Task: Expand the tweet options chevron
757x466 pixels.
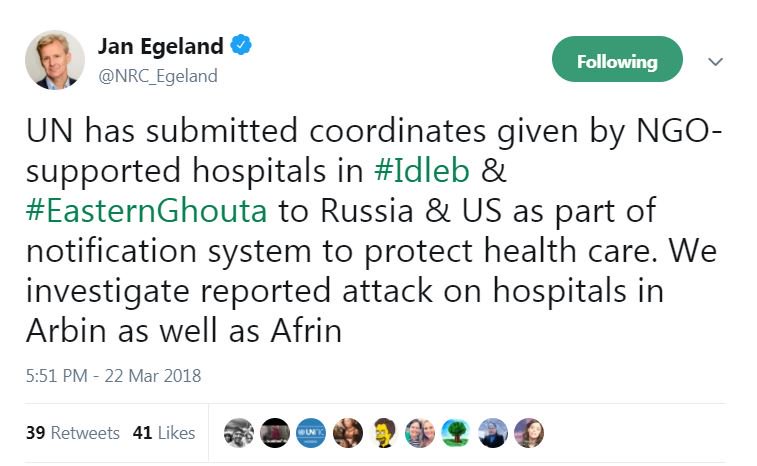Action: 715,61
